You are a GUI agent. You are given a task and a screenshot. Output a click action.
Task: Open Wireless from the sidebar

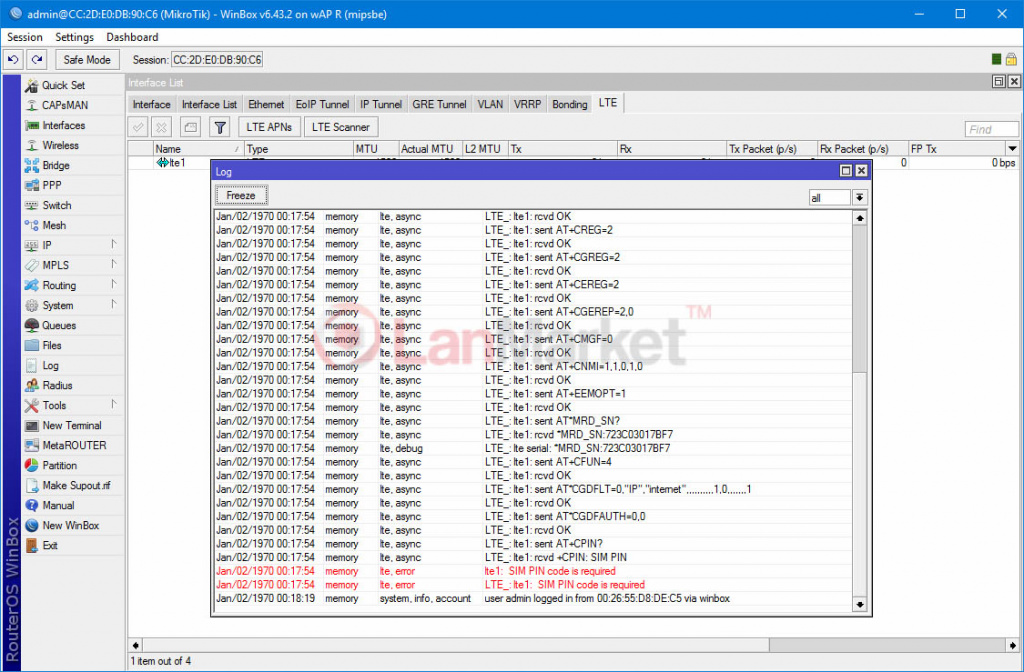pos(60,145)
